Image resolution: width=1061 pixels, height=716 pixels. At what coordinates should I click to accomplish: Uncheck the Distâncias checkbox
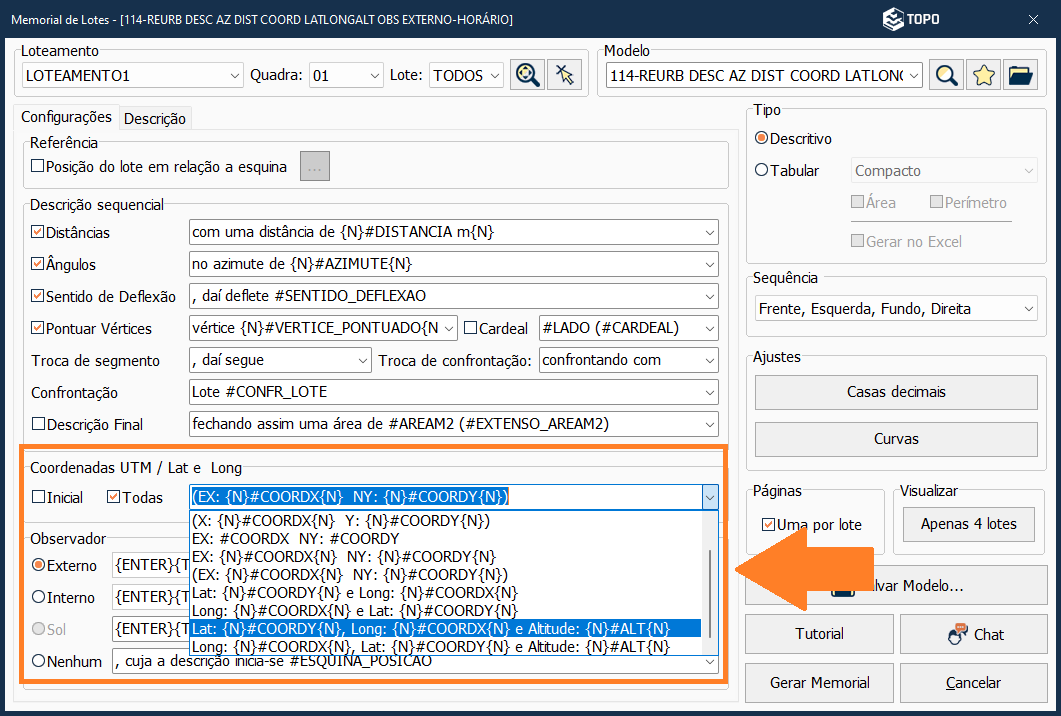pyautogui.click(x=39, y=233)
